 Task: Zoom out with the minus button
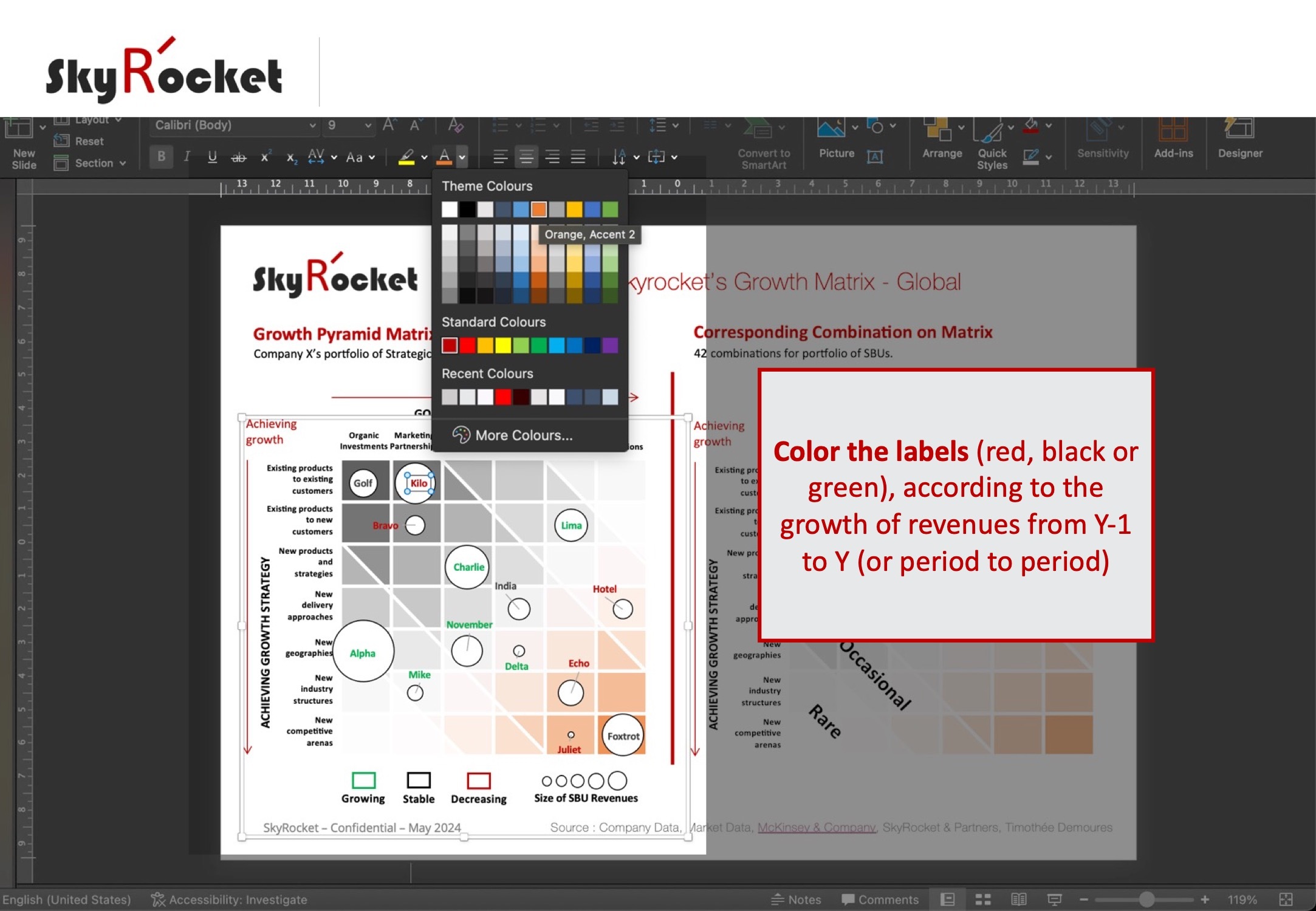coord(1083,899)
